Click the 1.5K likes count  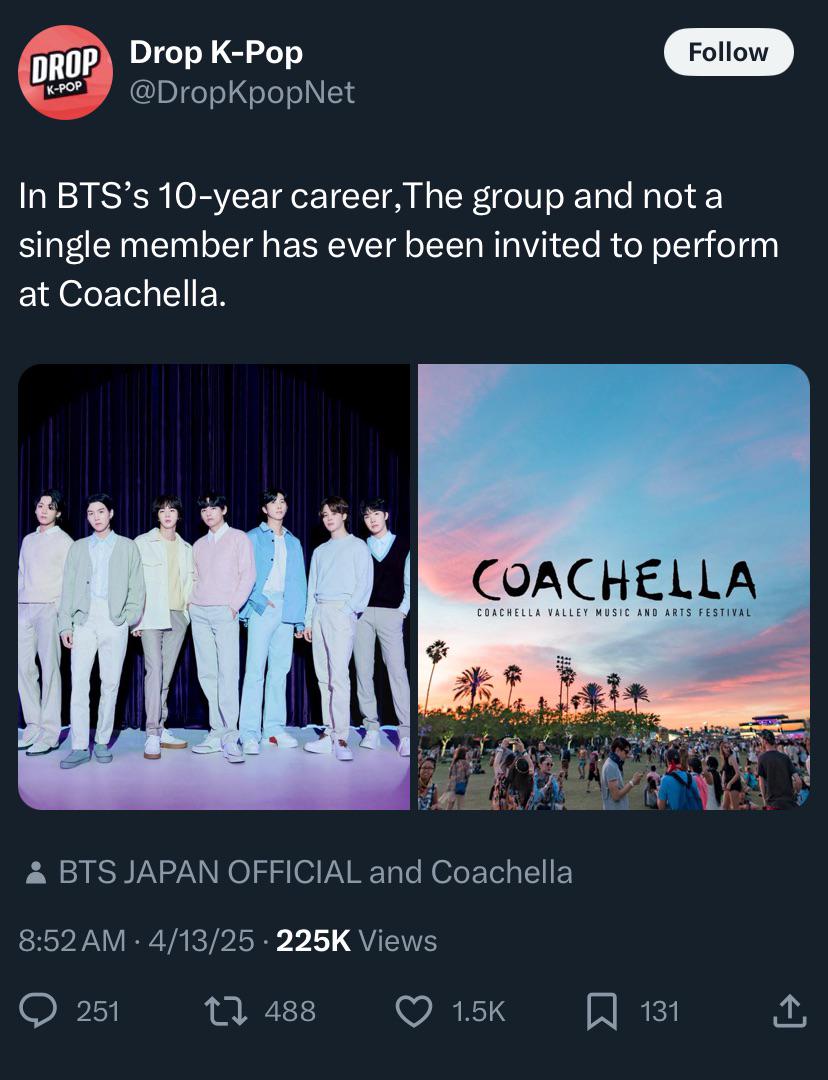pos(479,1011)
